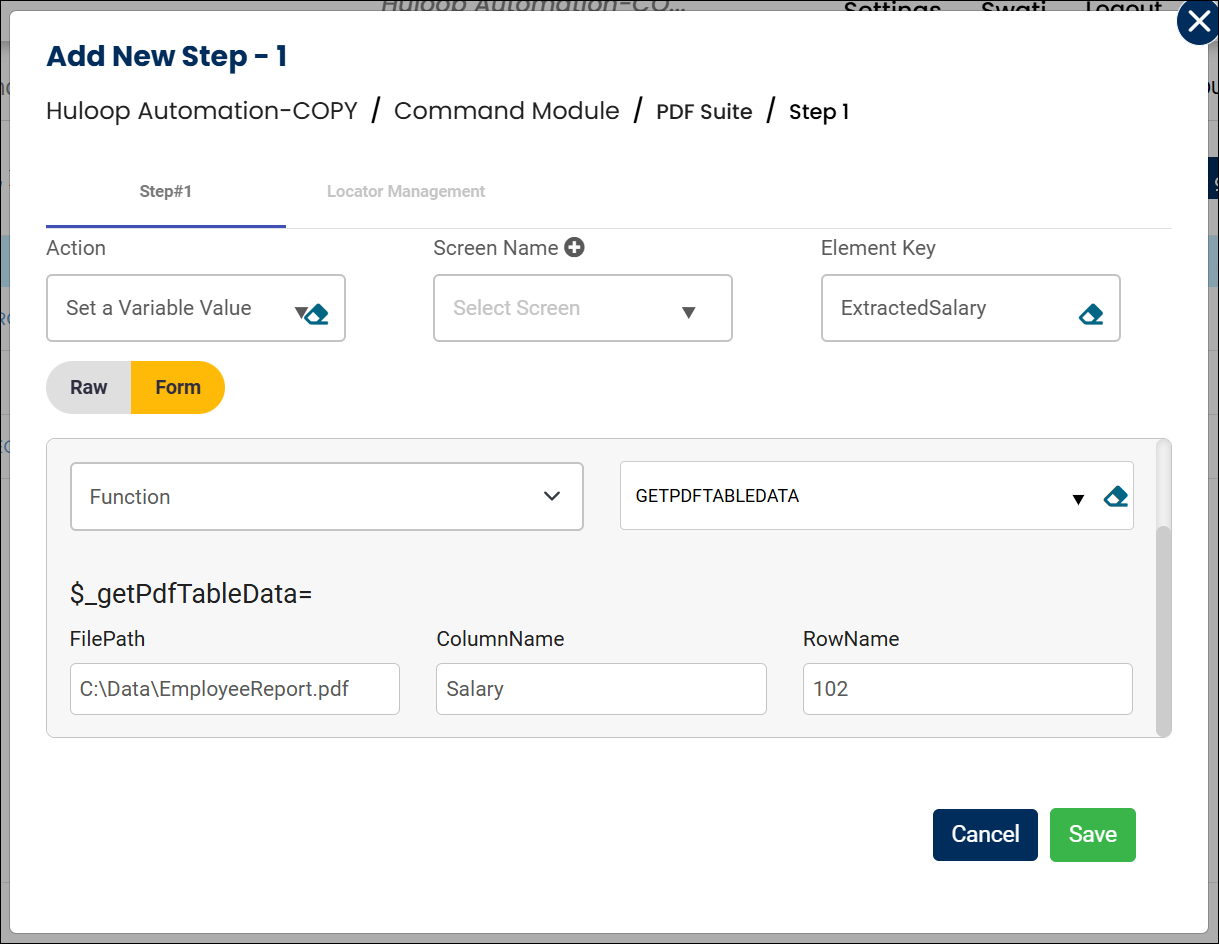Clear GETPDFTABLEDATA selection with eraser icon
The width and height of the screenshot is (1219, 944).
point(1115,497)
